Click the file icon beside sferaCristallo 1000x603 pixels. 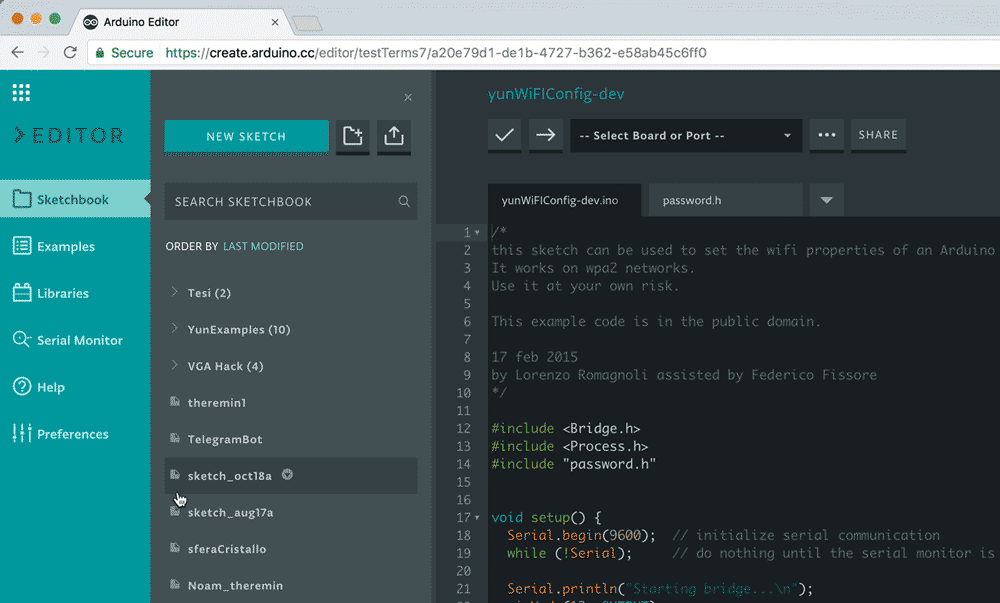tap(175, 548)
